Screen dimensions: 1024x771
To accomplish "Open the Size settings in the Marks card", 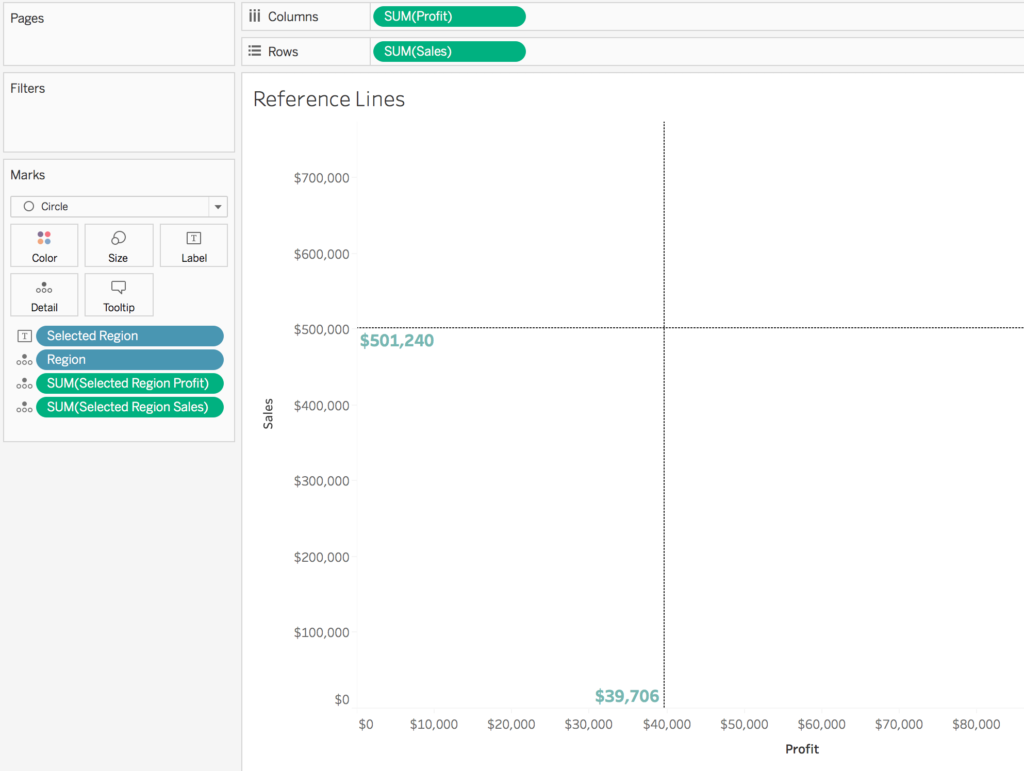I will (x=118, y=245).
